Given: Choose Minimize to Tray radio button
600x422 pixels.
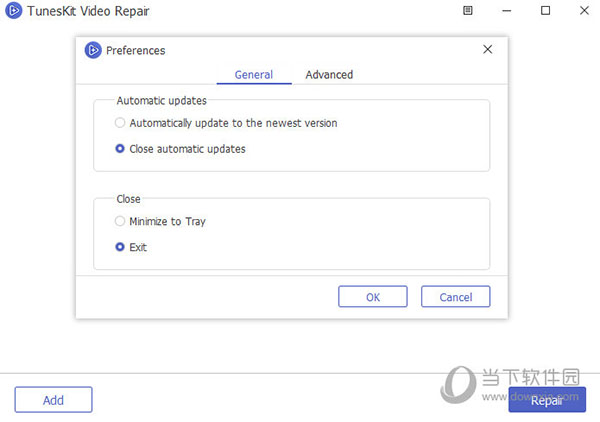Looking at the screenshot, I should 120,221.
